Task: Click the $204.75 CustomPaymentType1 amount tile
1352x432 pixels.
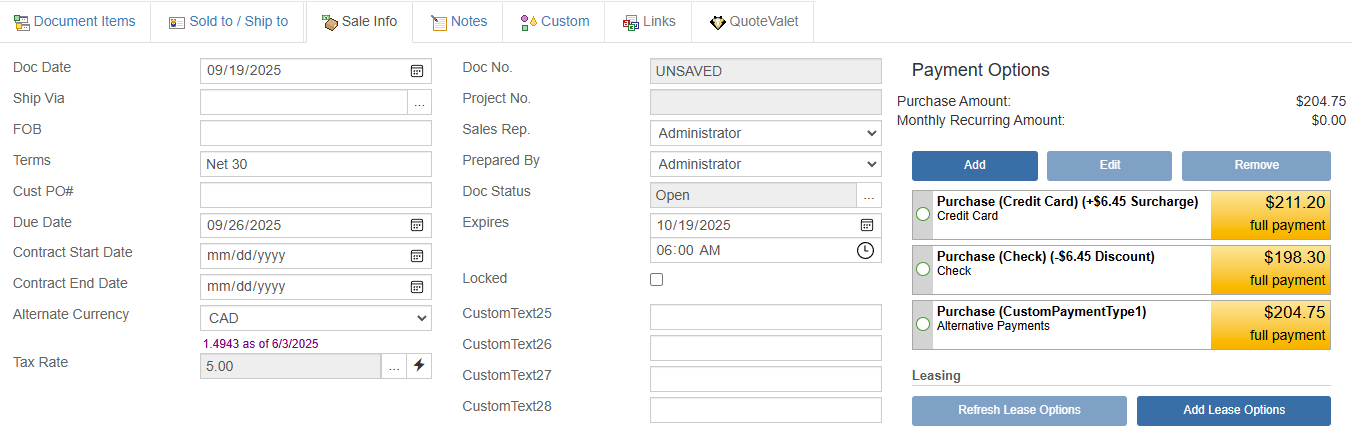Action: 1270,323
